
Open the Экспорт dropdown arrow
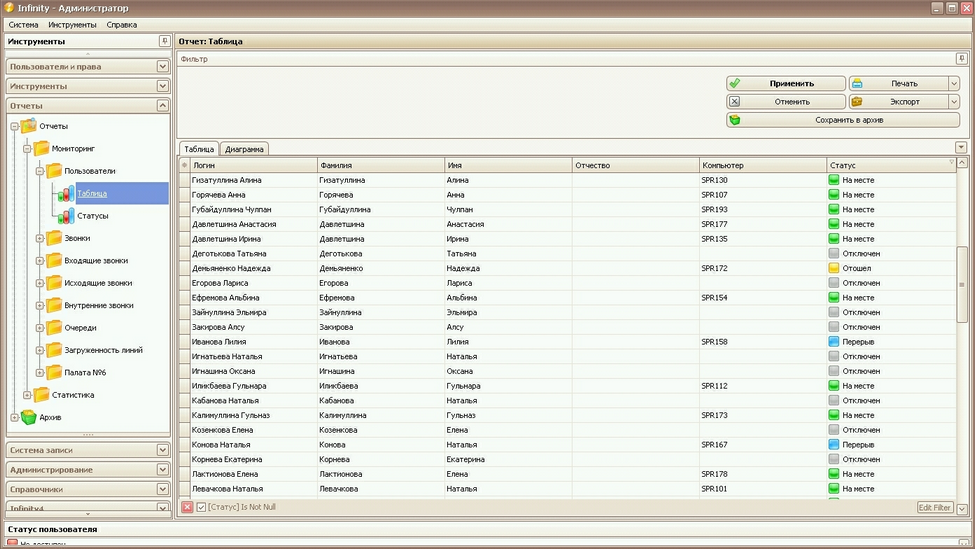click(x=954, y=101)
